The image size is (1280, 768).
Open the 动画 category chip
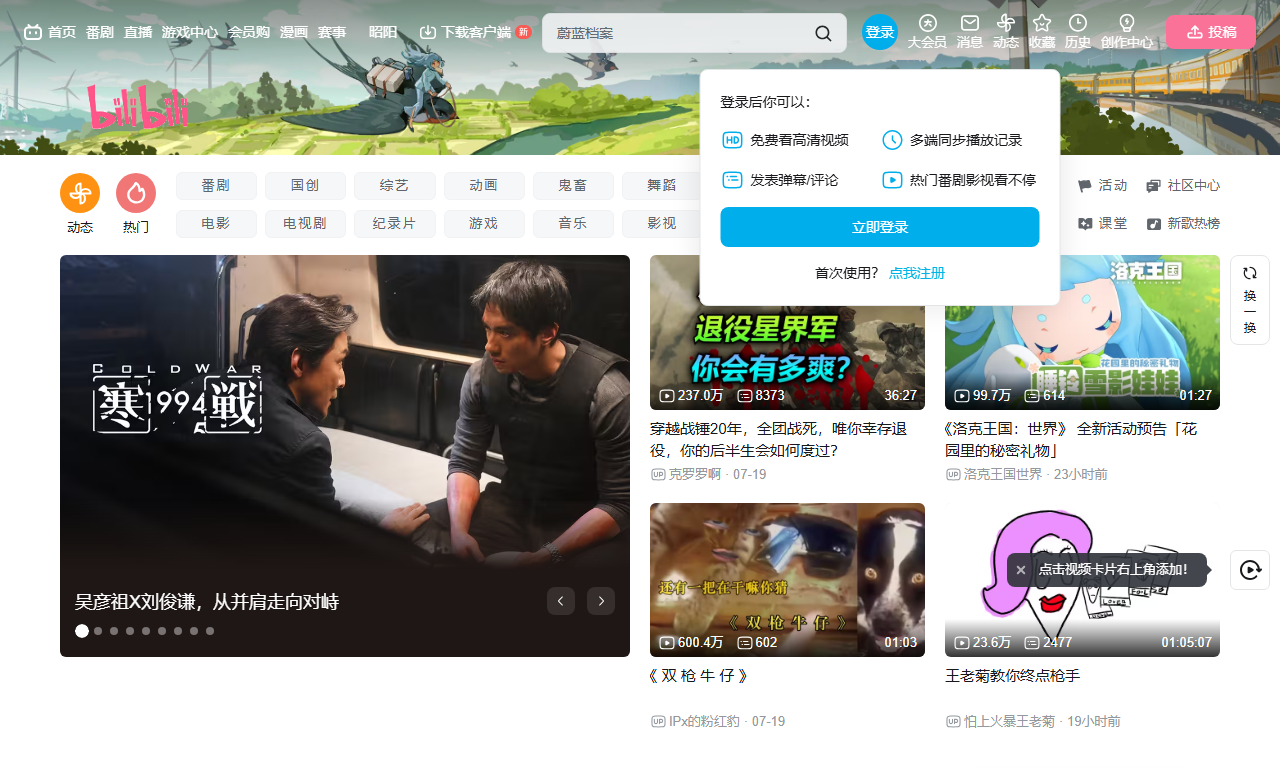pyautogui.click(x=483, y=186)
